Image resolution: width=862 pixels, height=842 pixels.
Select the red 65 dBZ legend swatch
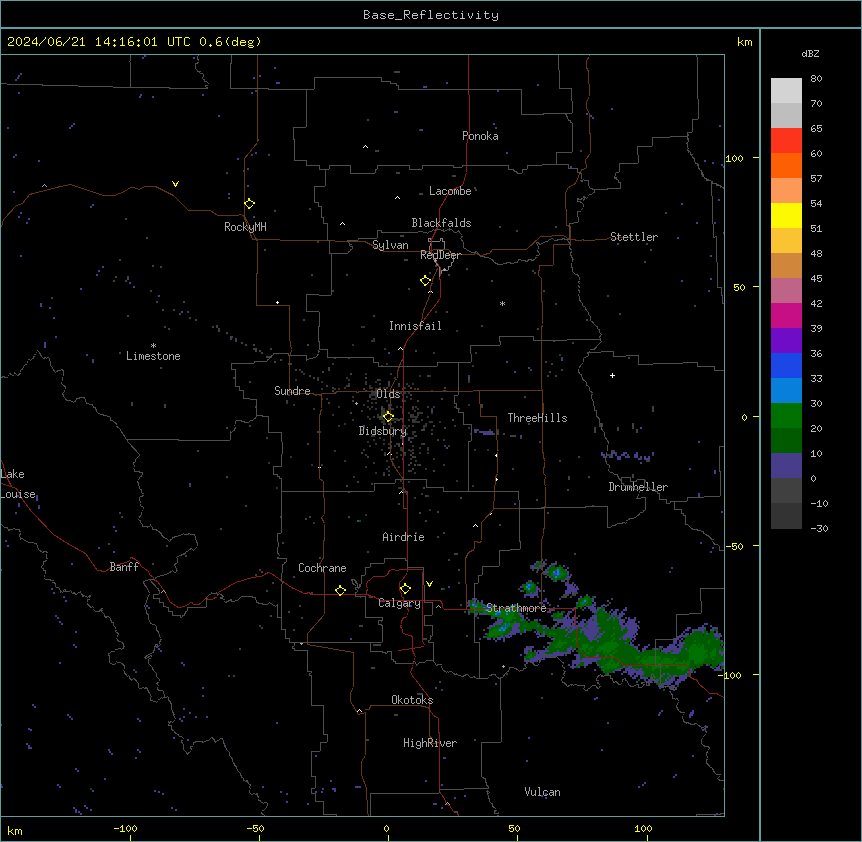[786, 140]
